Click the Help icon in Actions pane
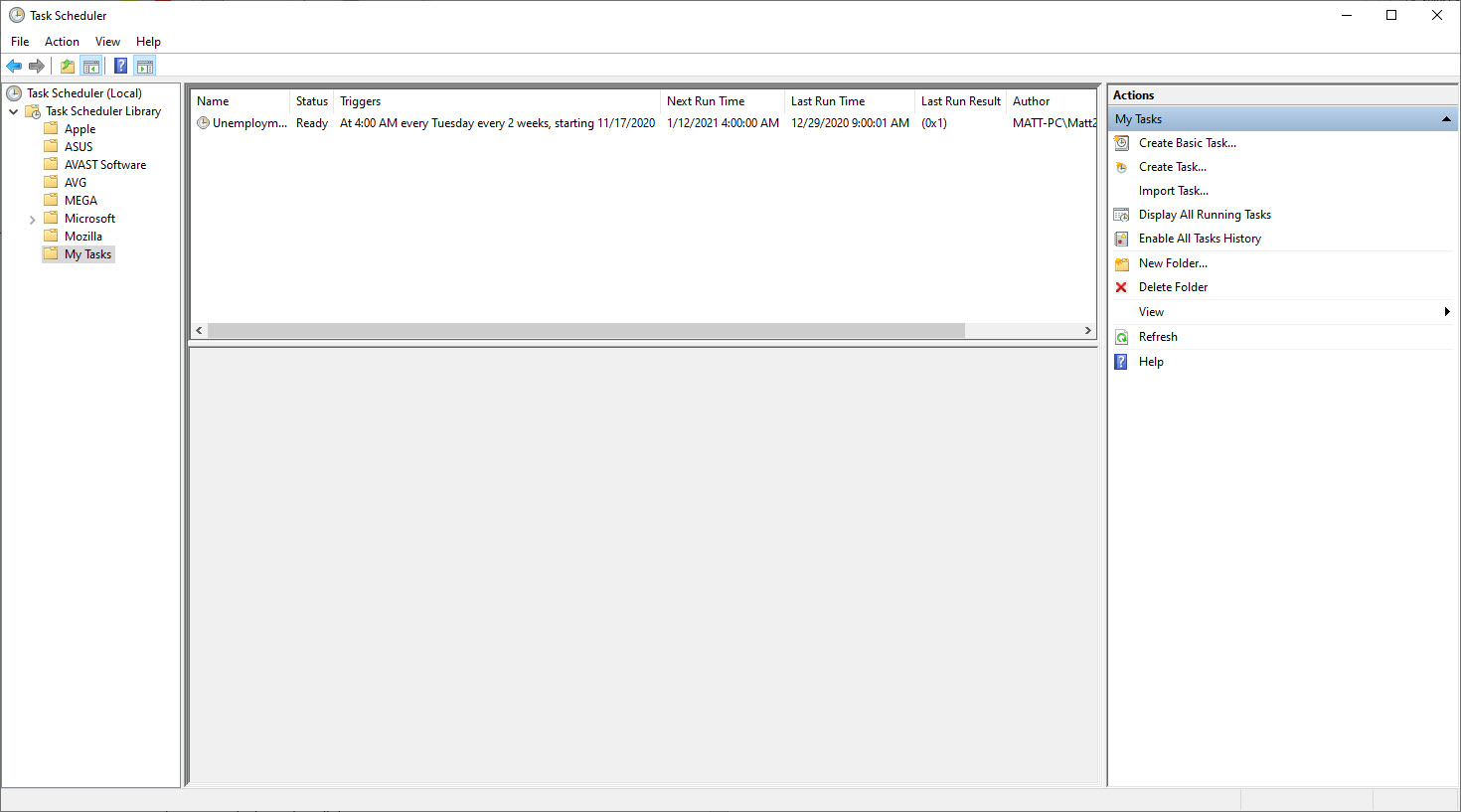This screenshot has height=812, width=1461. pos(1121,362)
